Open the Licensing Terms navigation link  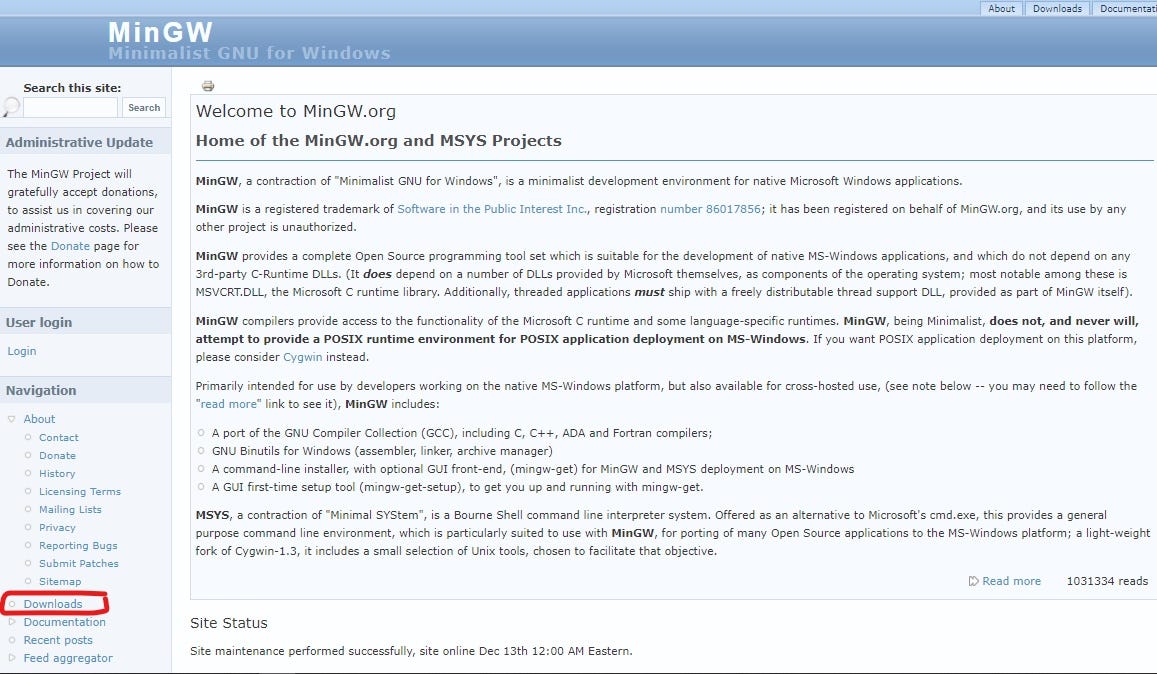coord(80,492)
